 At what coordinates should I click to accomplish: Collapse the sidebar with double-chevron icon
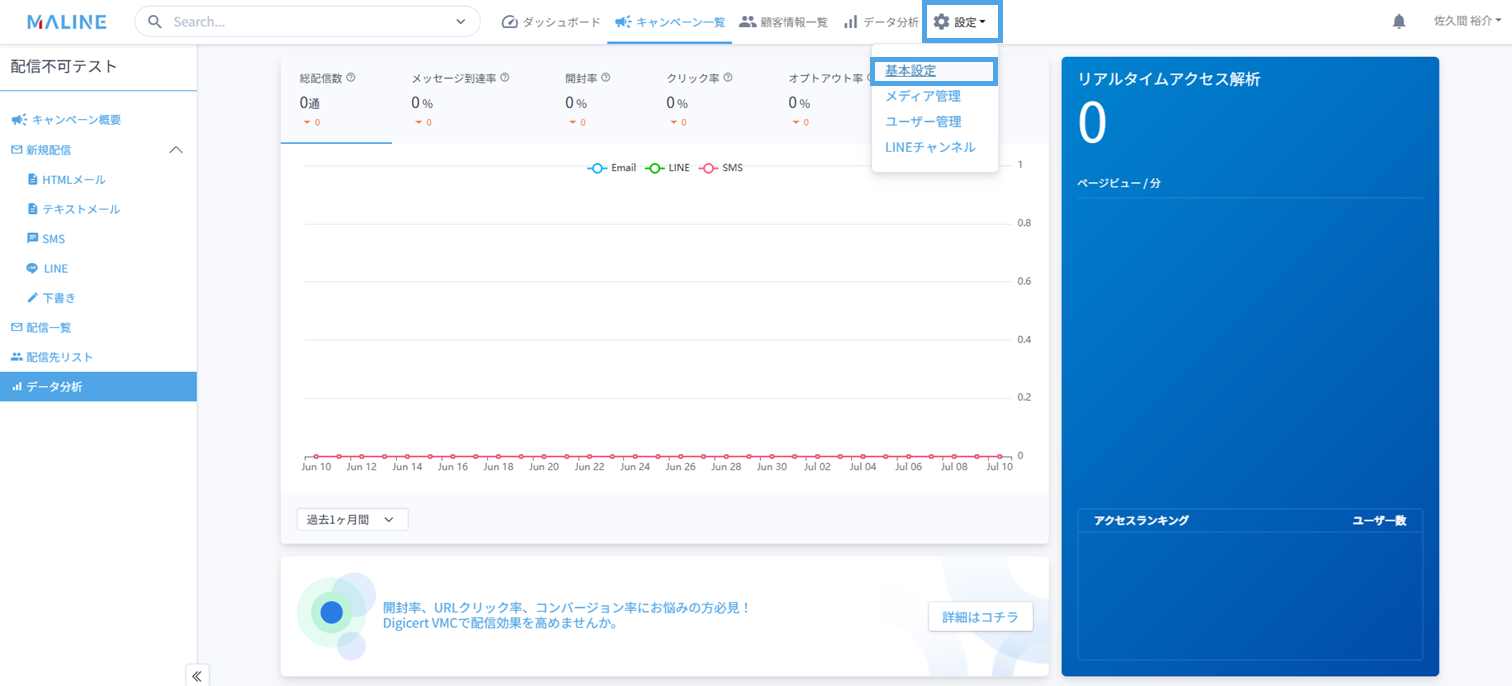pyautogui.click(x=197, y=676)
